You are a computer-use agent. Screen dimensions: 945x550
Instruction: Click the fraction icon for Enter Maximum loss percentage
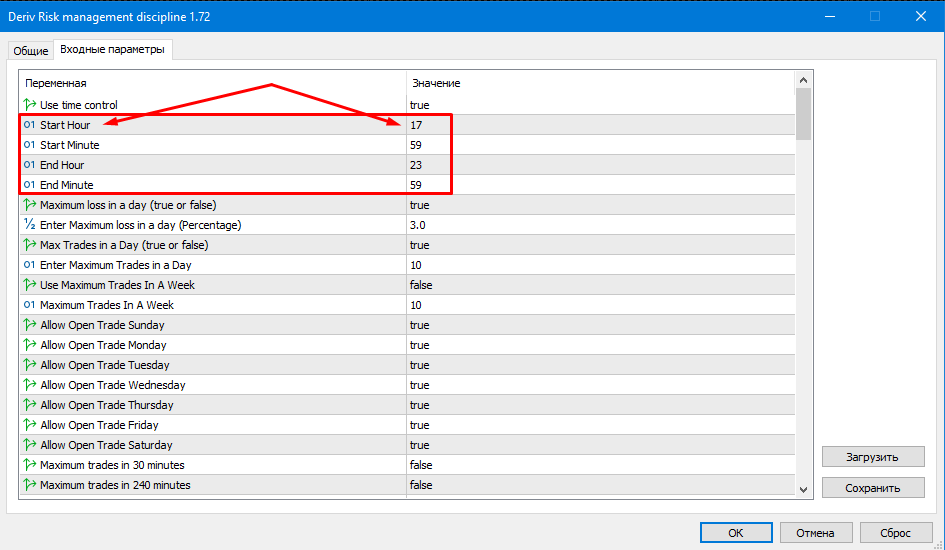(30, 224)
